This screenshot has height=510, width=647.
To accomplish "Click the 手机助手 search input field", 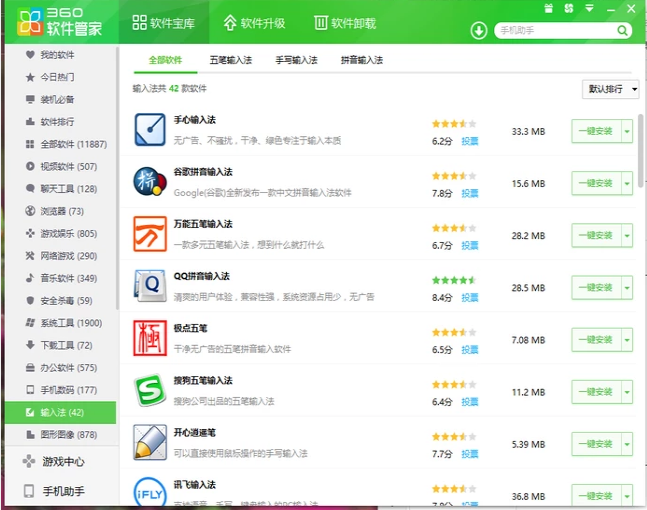I will tap(553, 31).
